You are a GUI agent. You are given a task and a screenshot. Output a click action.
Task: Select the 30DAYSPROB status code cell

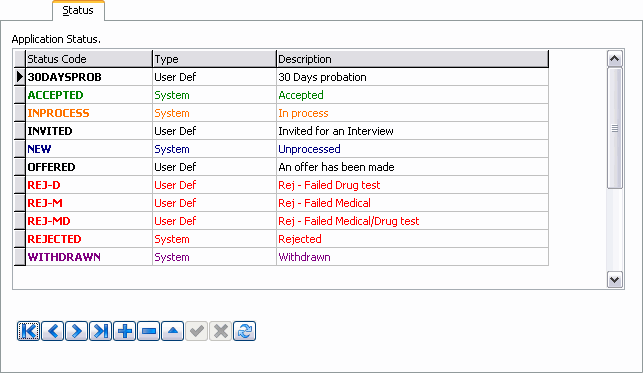point(89,77)
